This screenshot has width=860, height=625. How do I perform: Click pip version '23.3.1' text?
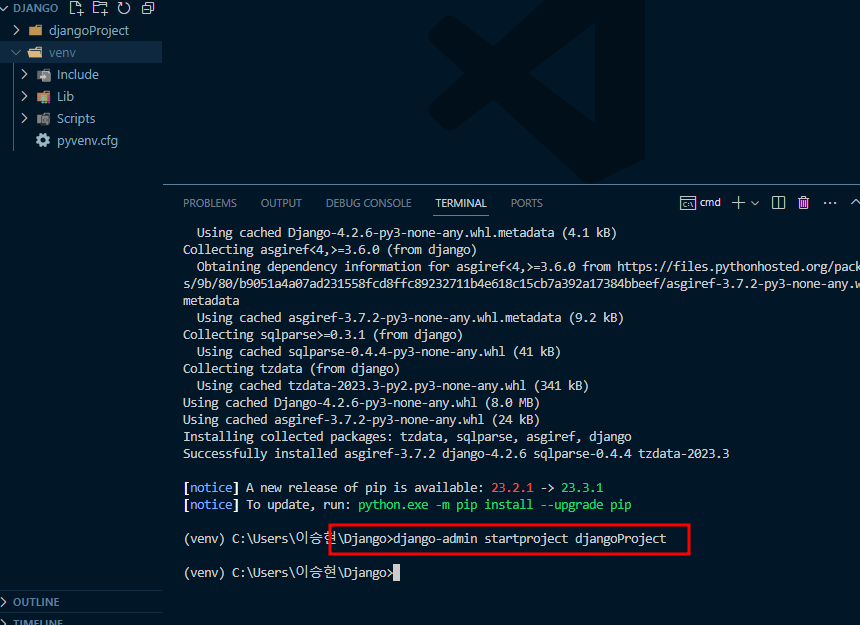click(582, 487)
